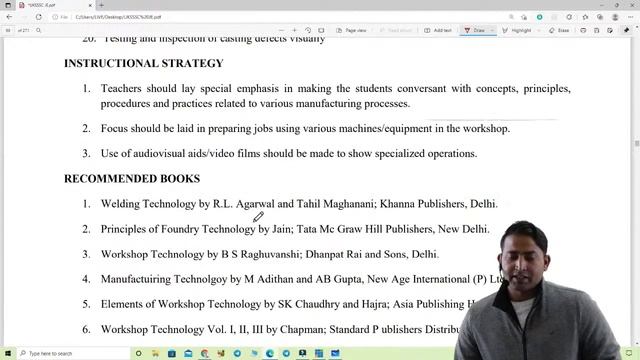Open the Page view option

click(351, 30)
